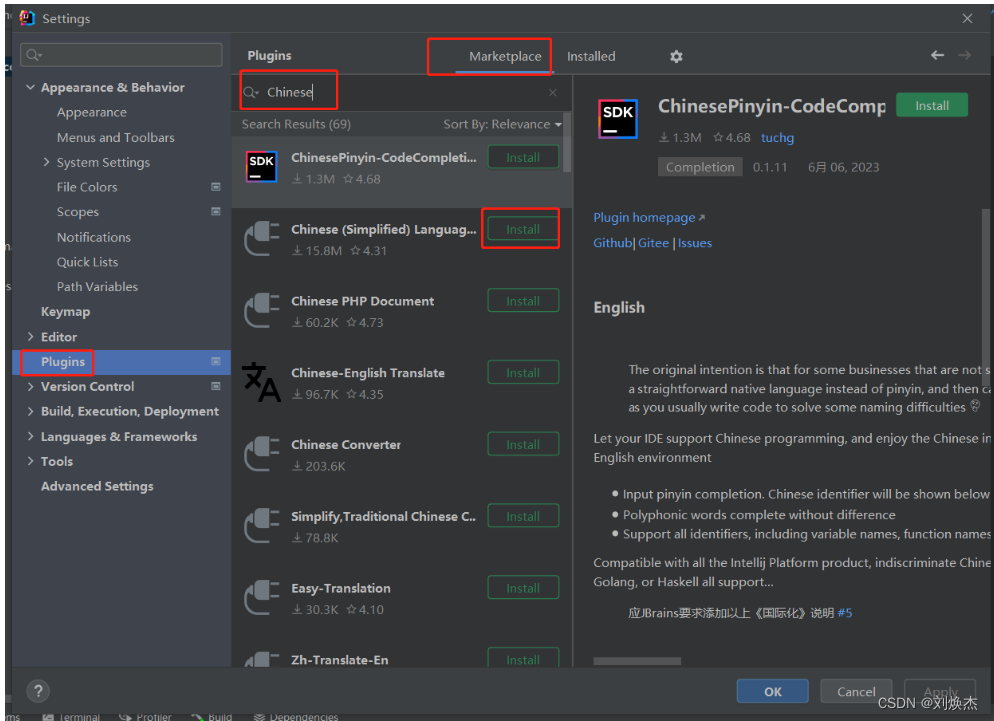Open the plugins gear settings icon
The height and width of the screenshot is (721, 994).
pos(676,56)
